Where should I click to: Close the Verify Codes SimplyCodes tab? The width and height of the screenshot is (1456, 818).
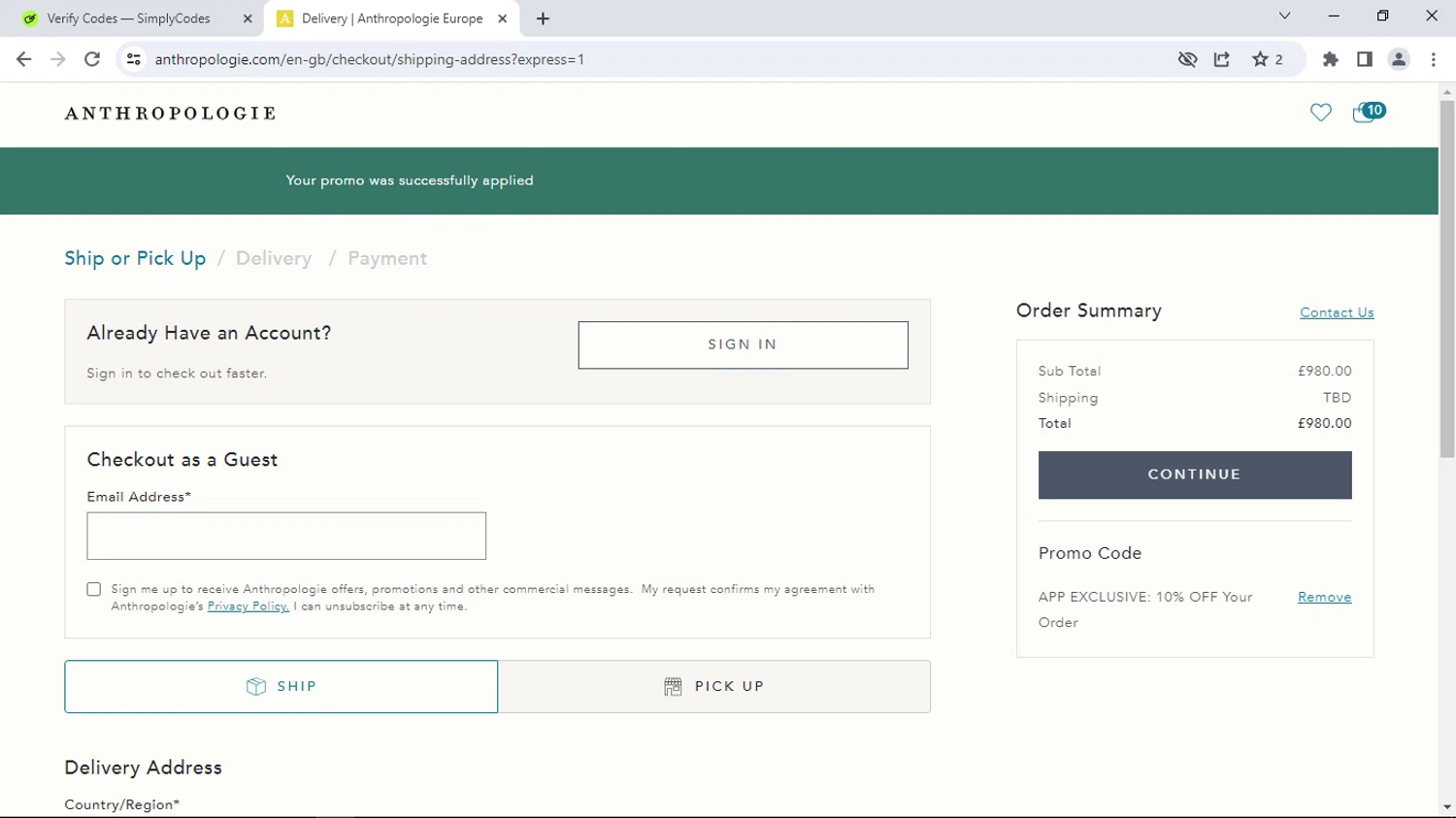(x=248, y=18)
